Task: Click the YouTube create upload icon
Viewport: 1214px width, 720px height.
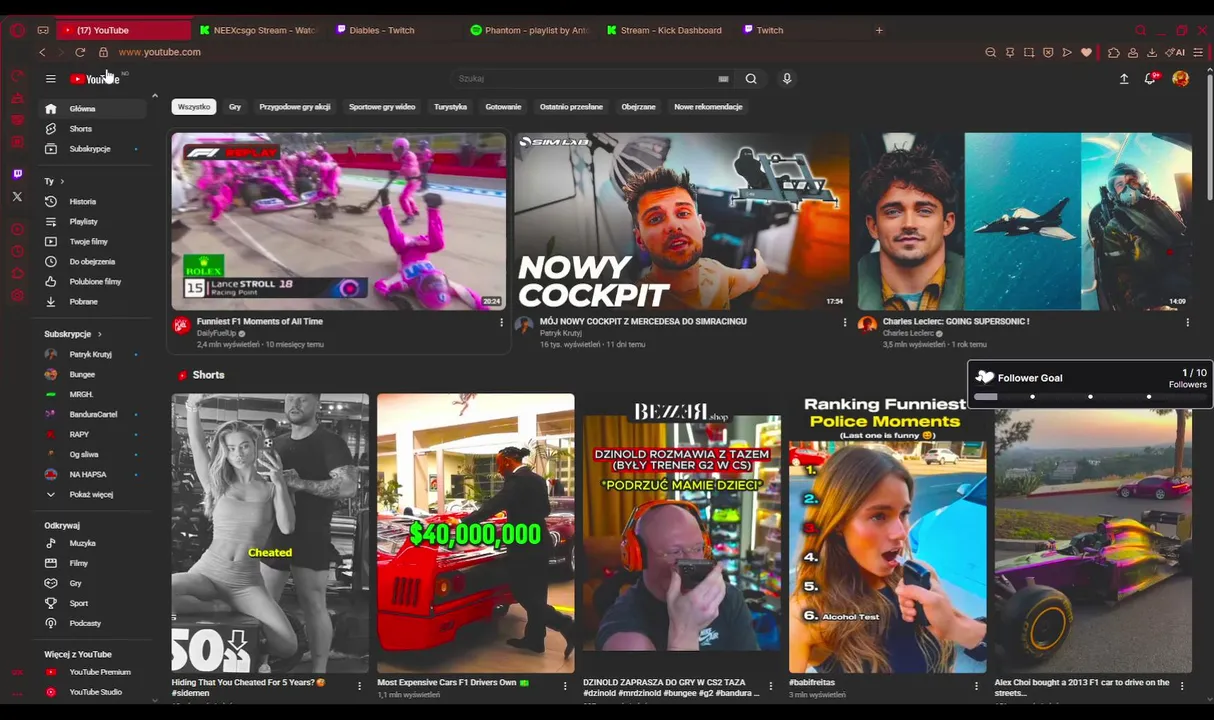Action: tap(1124, 78)
